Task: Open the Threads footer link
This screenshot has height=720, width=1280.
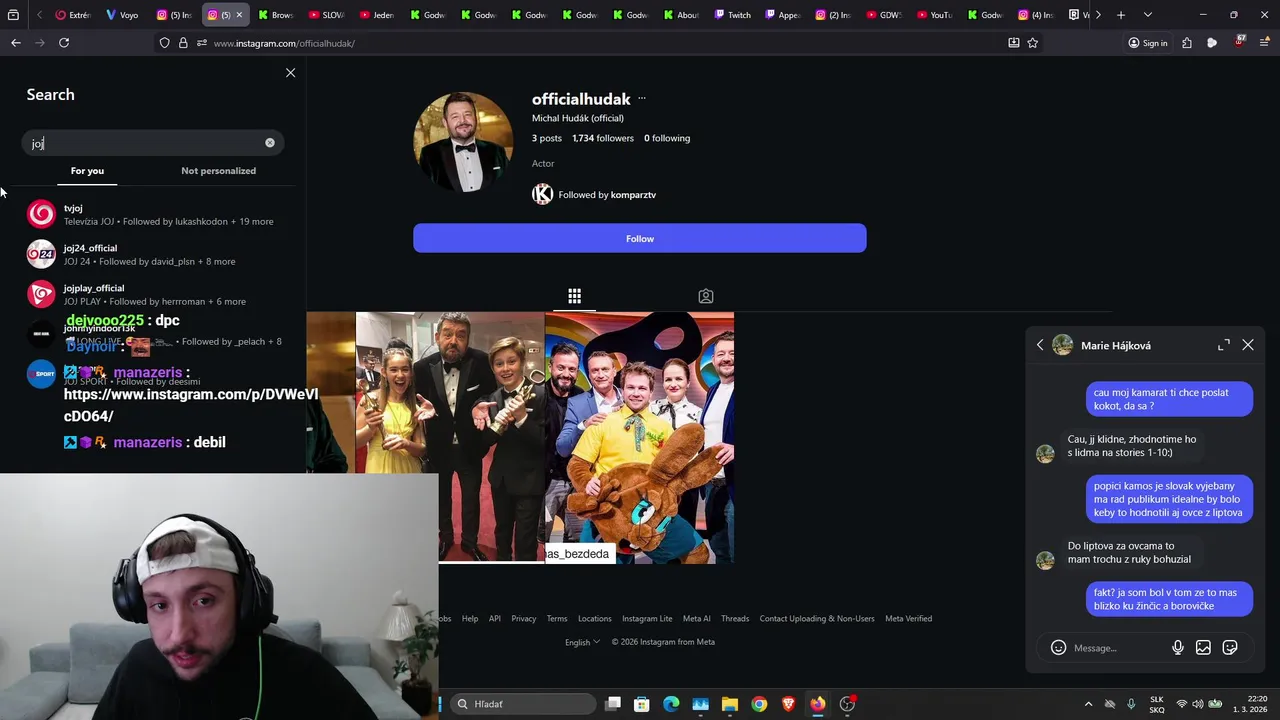Action: point(735,619)
